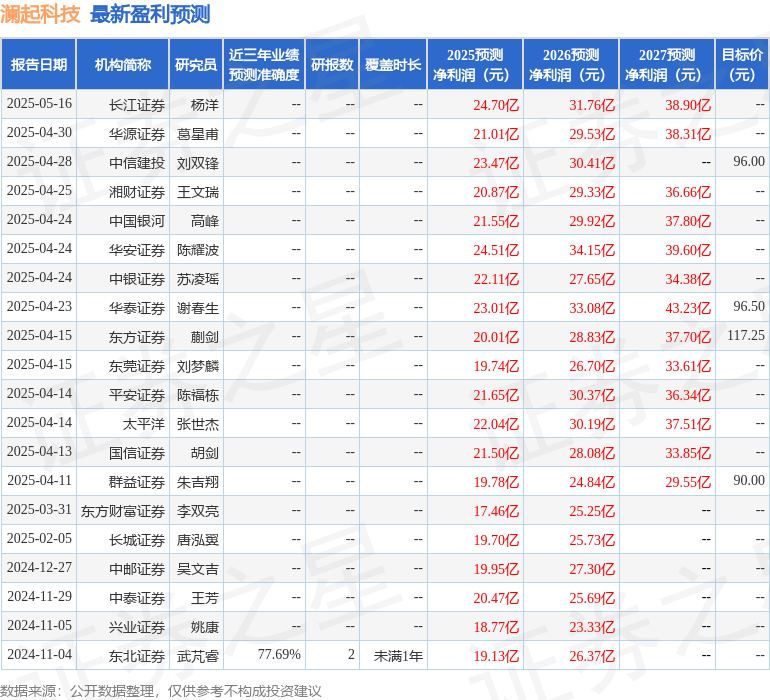Click the 77.69% accuracy value

[279, 654]
